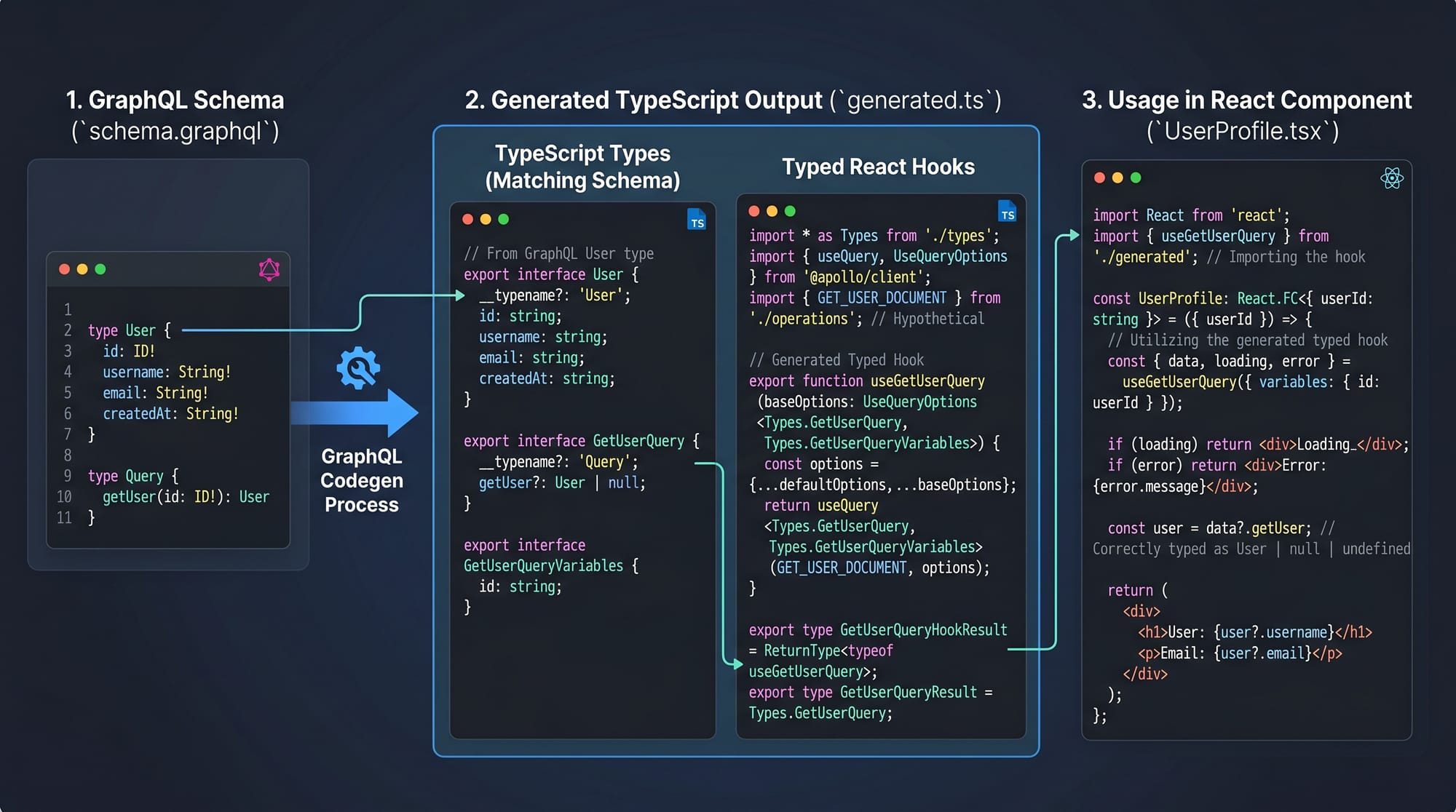Click 'username: string;' in User interface
1456x812 pixels.
[x=543, y=338]
